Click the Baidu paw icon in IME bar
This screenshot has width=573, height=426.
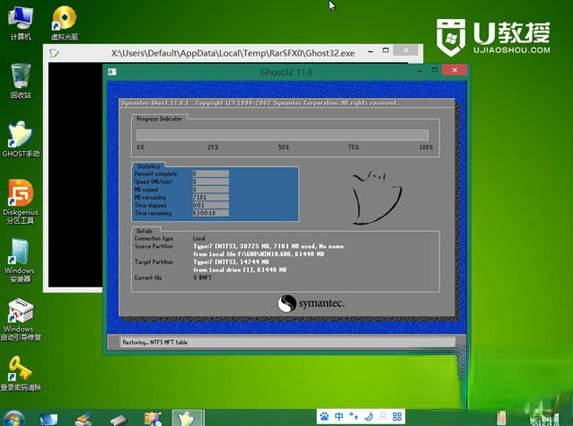click(324, 417)
